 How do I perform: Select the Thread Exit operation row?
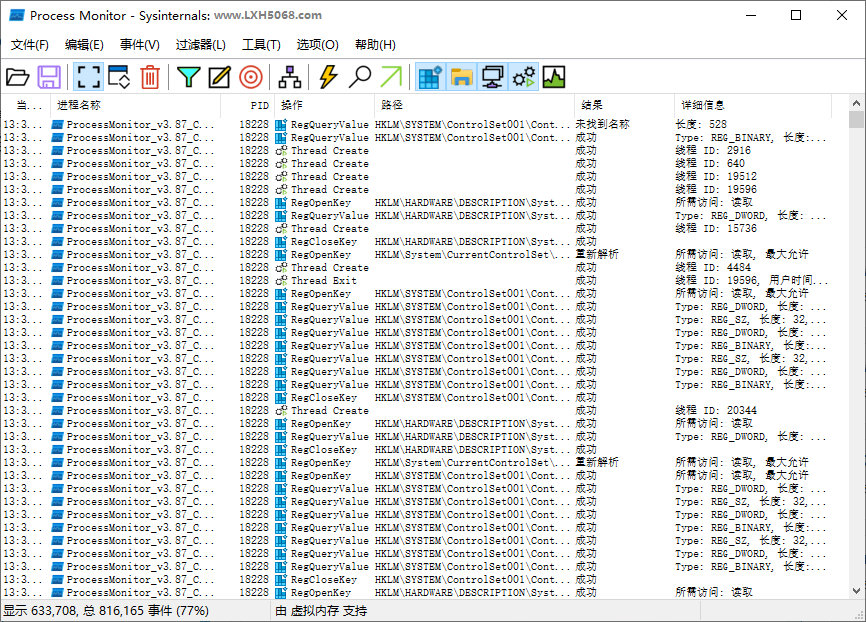coord(416,281)
